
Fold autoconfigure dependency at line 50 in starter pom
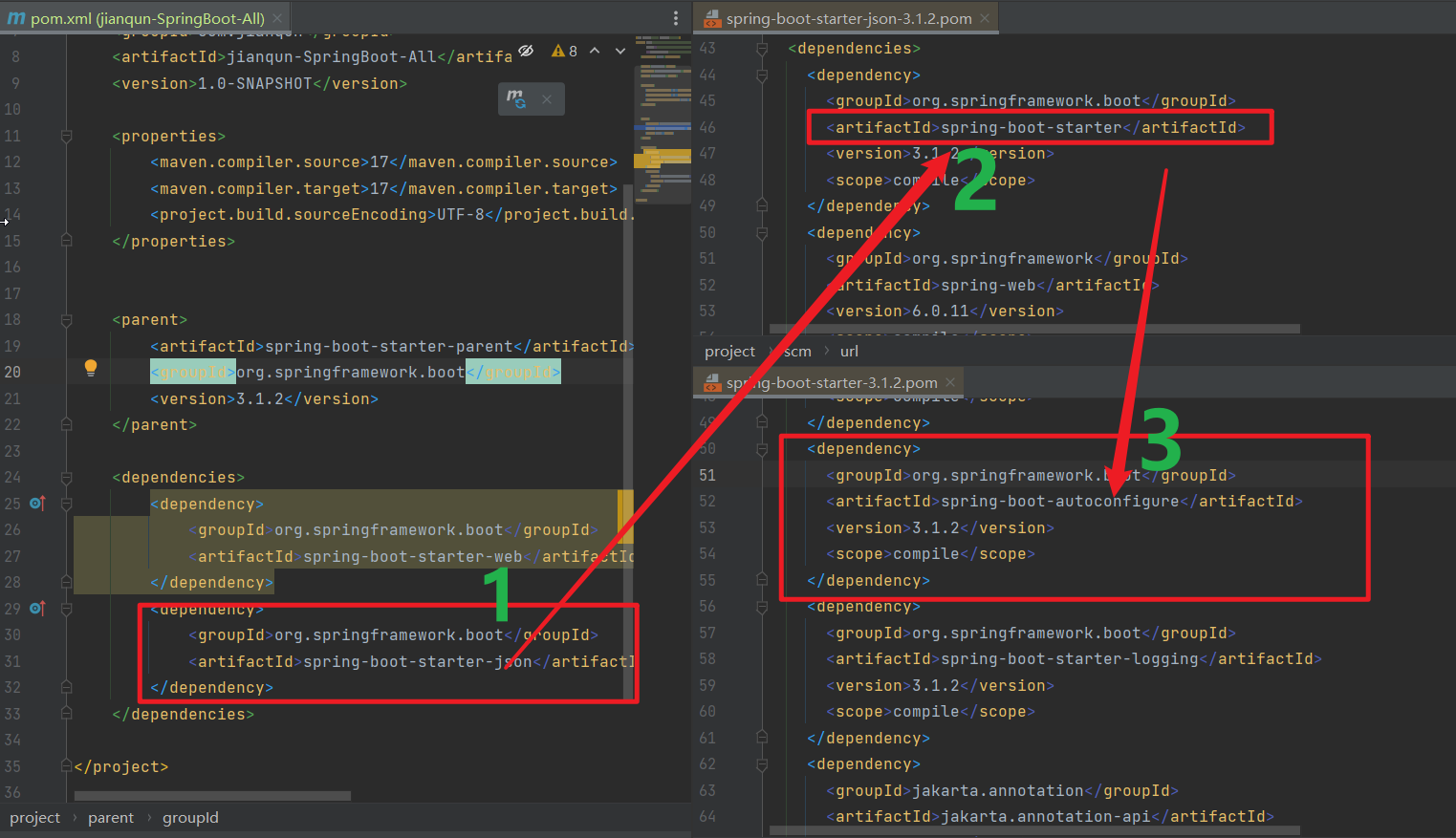[x=762, y=448]
